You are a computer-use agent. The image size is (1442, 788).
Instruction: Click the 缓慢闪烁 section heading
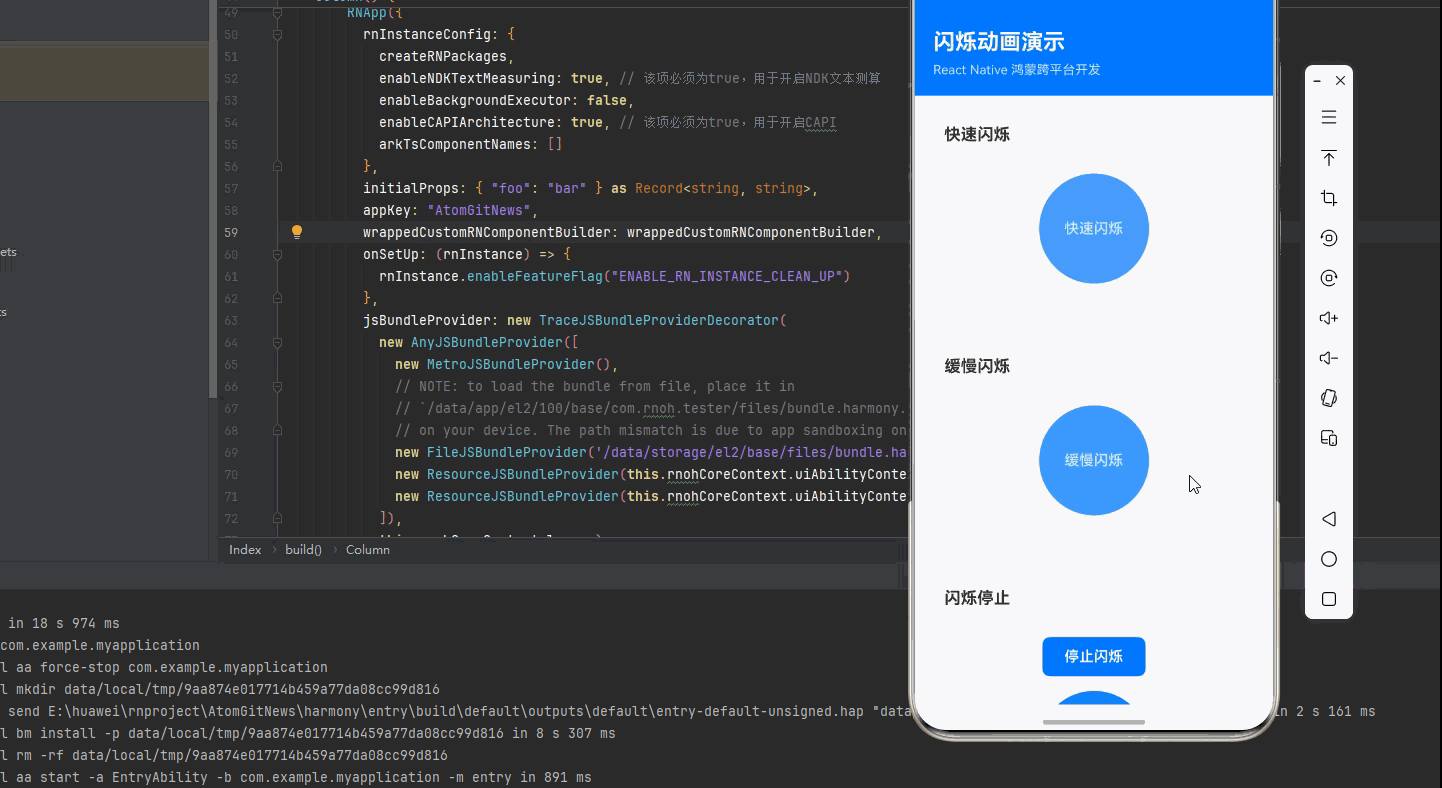coord(977,366)
